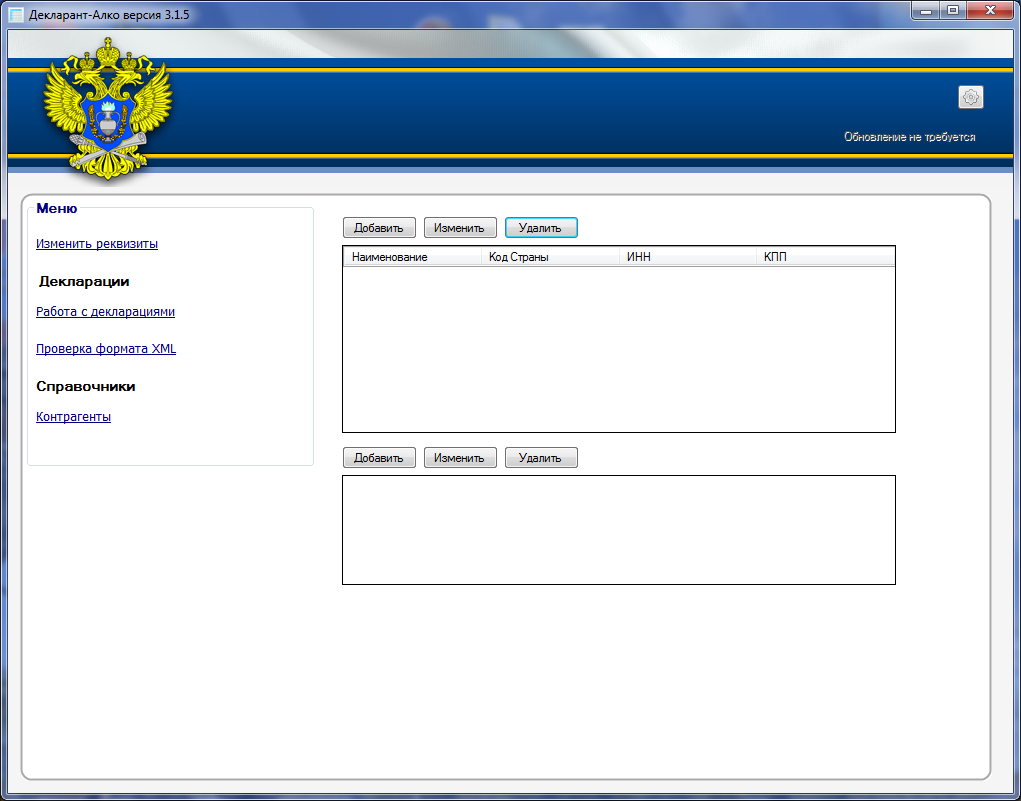Open settings via the gear icon
1021x801 pixels.
click(x=970, y=97)
